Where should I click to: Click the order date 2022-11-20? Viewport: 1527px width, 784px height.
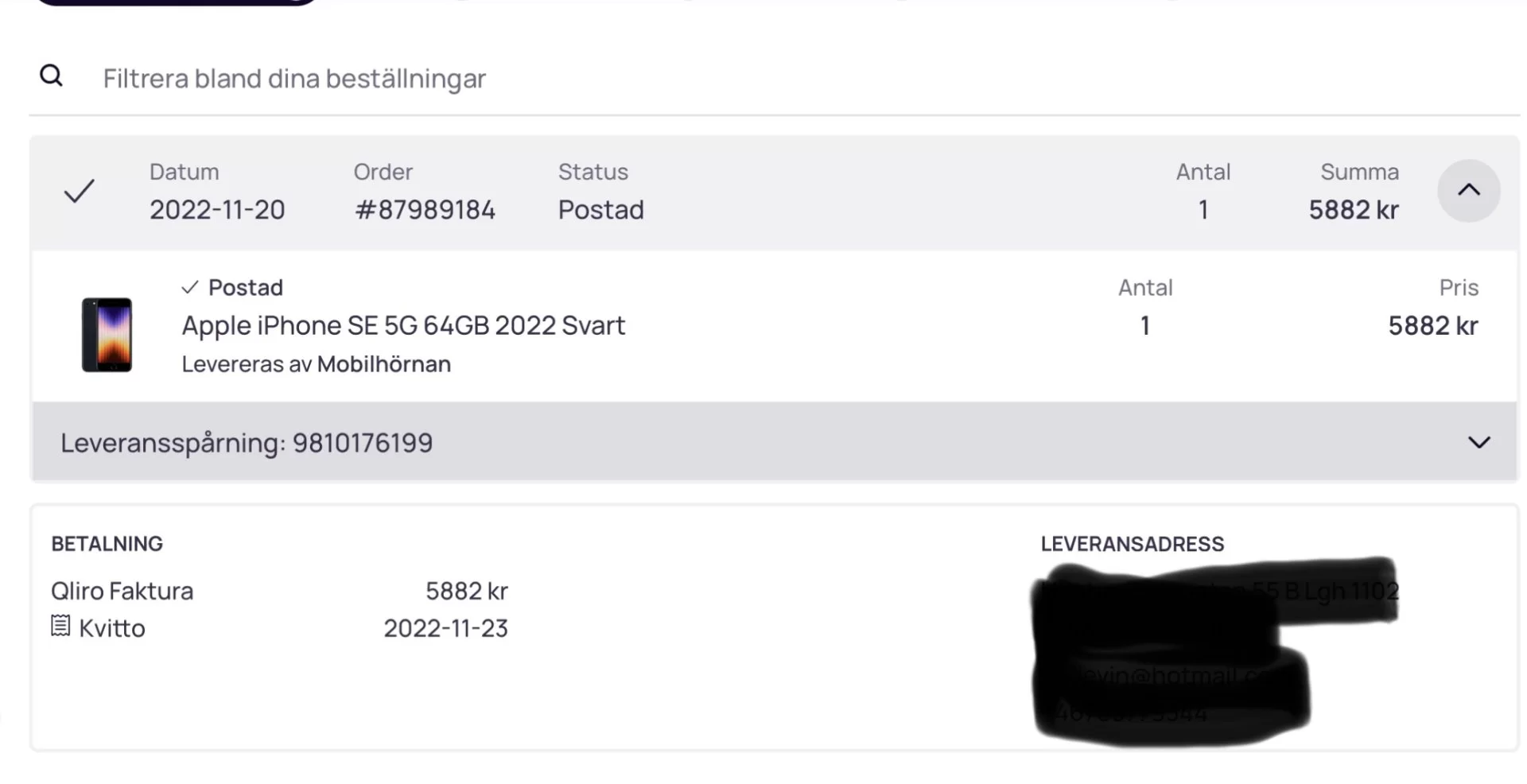(x=217, y=210)
